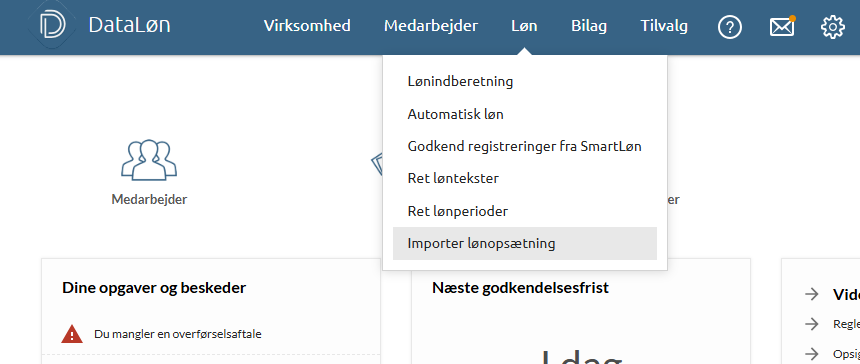Expand the Bilag menu
The height and width of the screenshot is (364, 860).
[589, 26]
